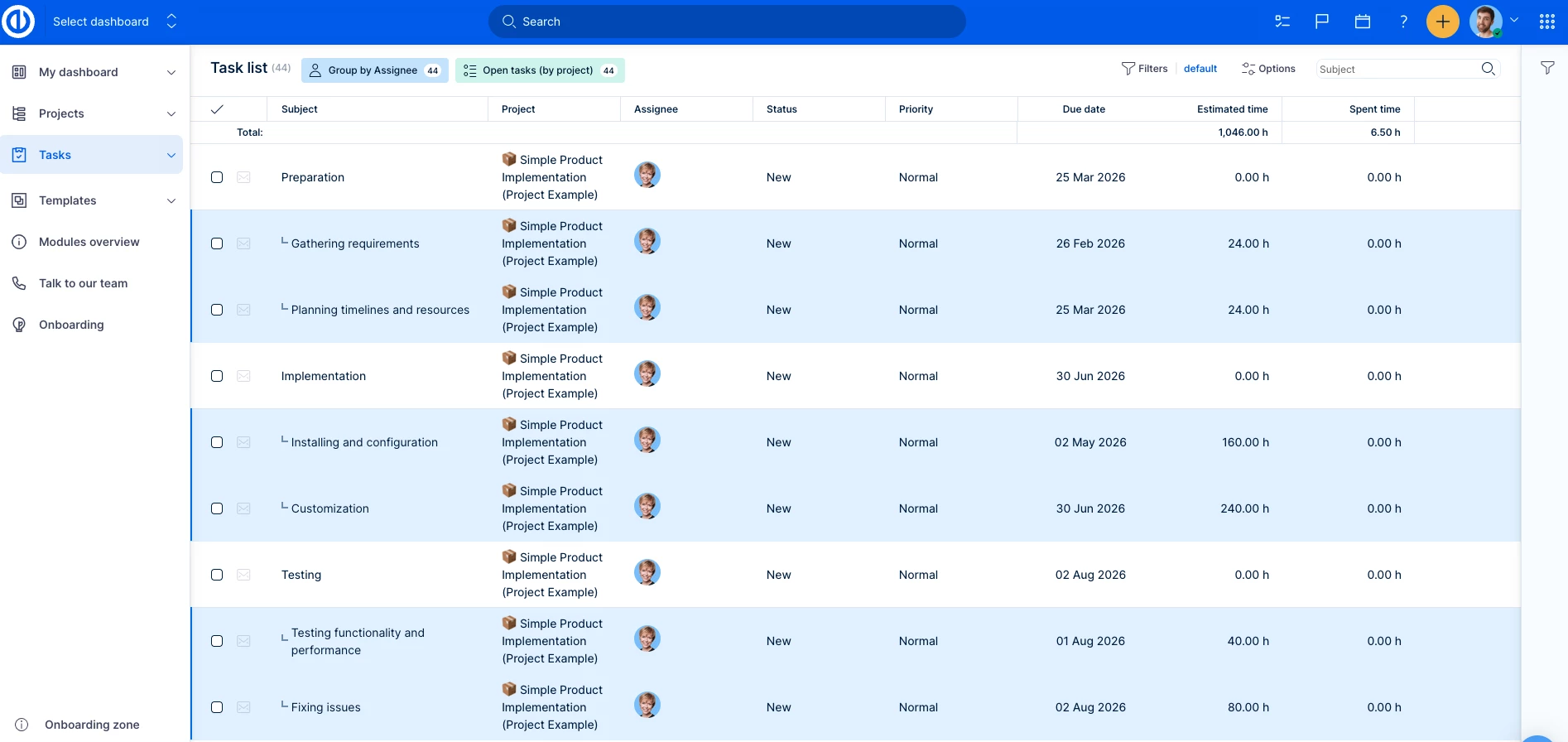The height and width of the screenshot is (742, 1568).
Task: Click the Templates sidebar icon
Action: pos(19,200)
